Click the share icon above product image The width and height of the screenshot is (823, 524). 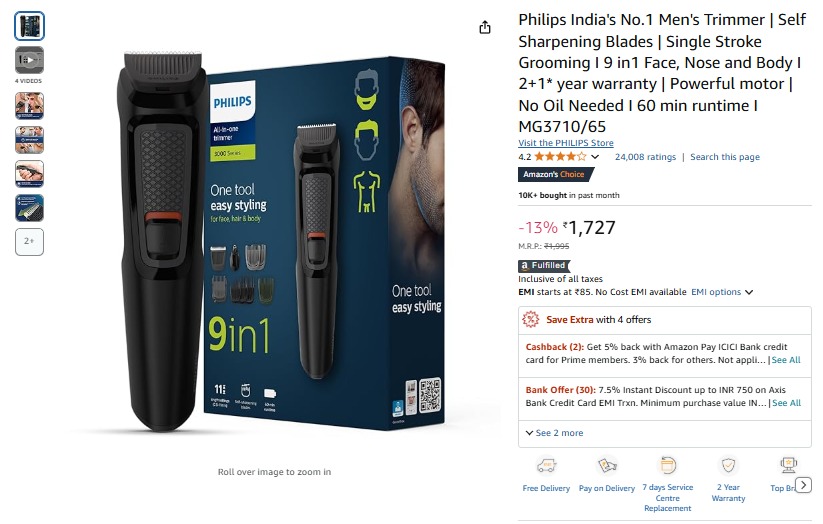484,27
